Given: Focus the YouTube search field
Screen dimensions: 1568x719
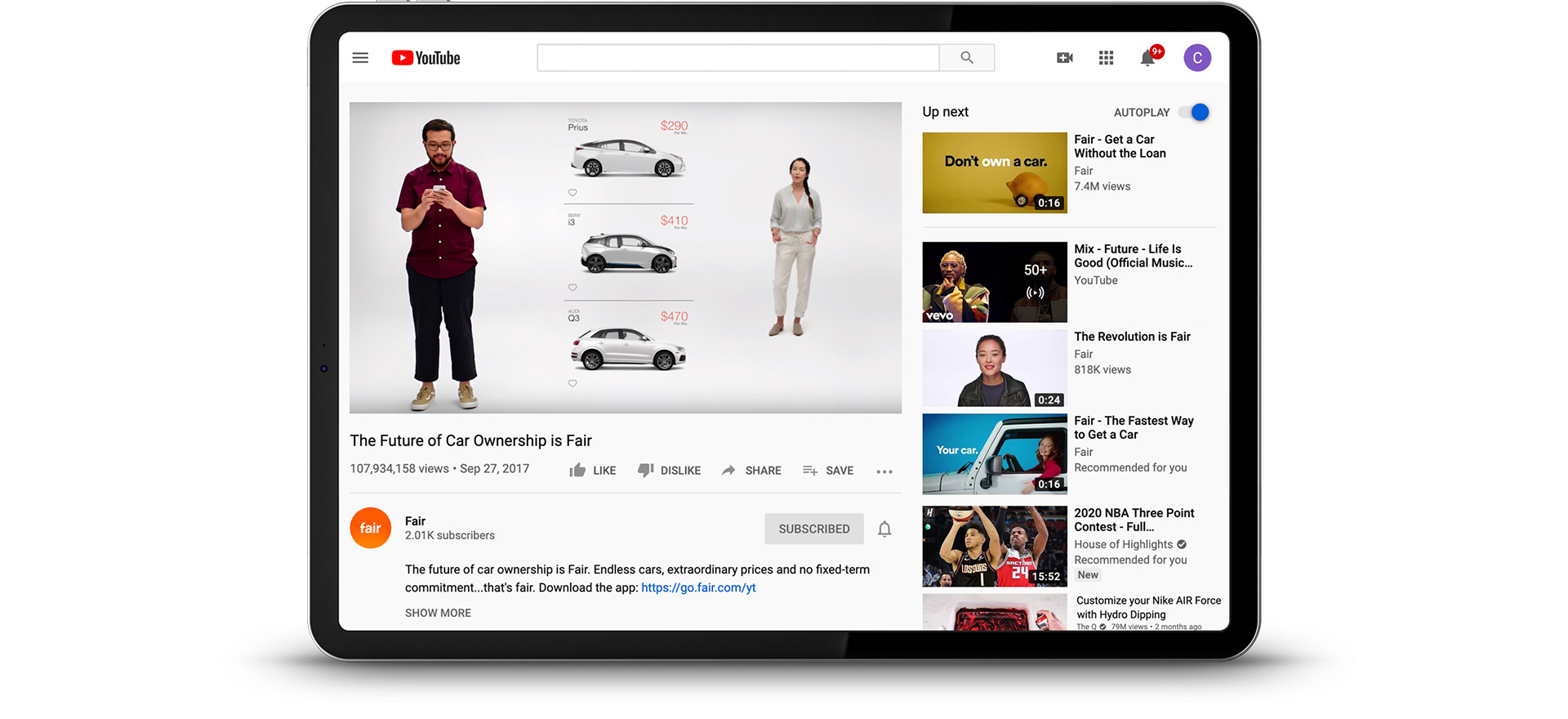Looking at the screenshot, I should click(738, 58).
